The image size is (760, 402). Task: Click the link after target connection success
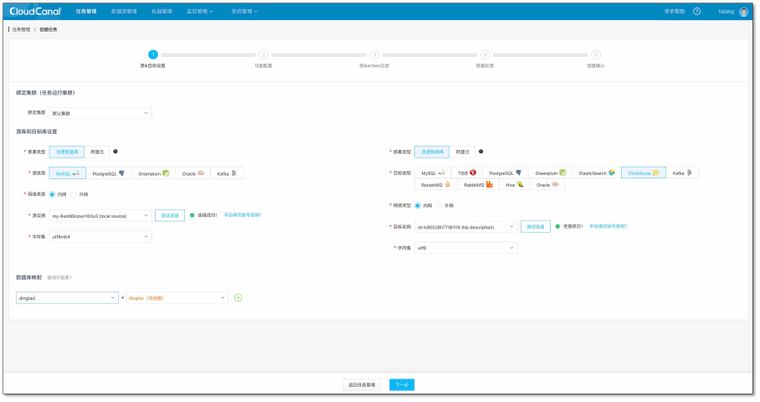coord(608,226)
